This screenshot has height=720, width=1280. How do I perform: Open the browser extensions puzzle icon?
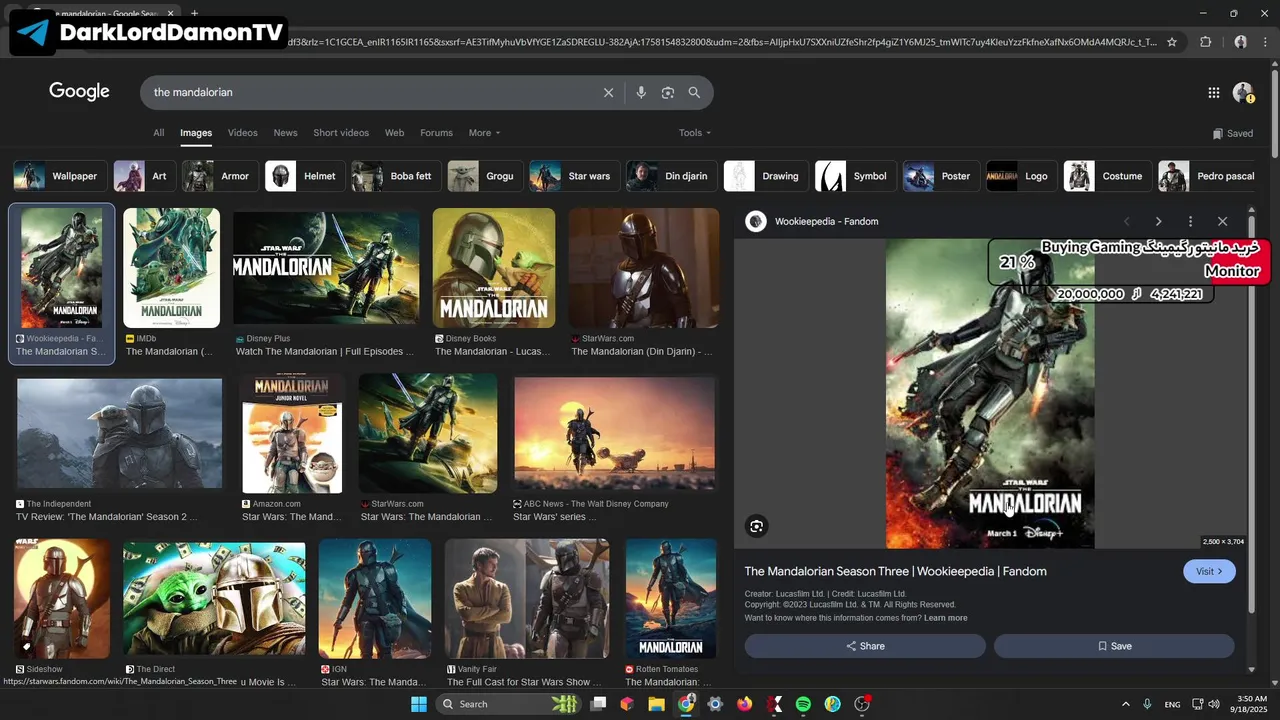[1205, 42]
